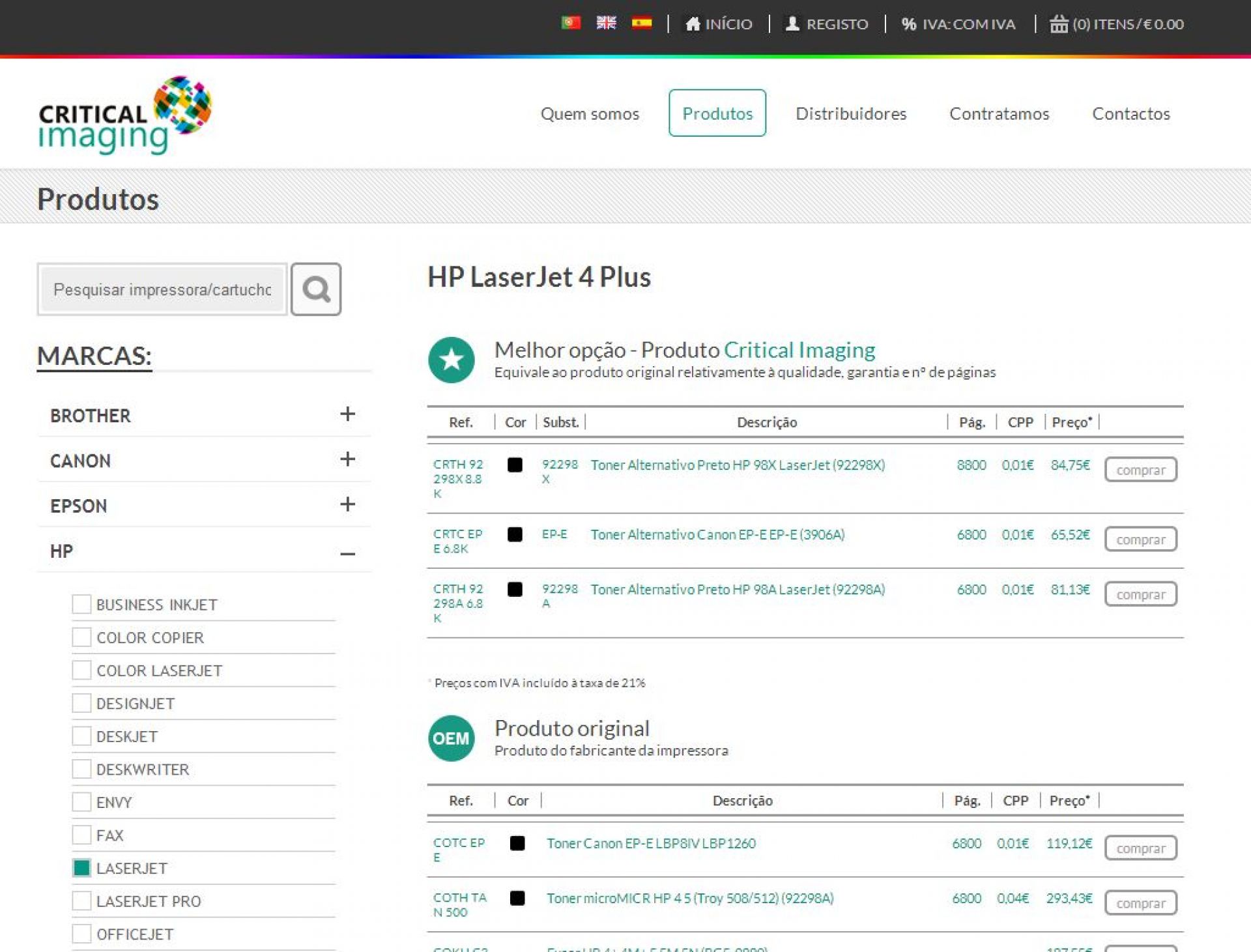
Task: Choose the Spanish flag language icon
Action: [641, 23]
